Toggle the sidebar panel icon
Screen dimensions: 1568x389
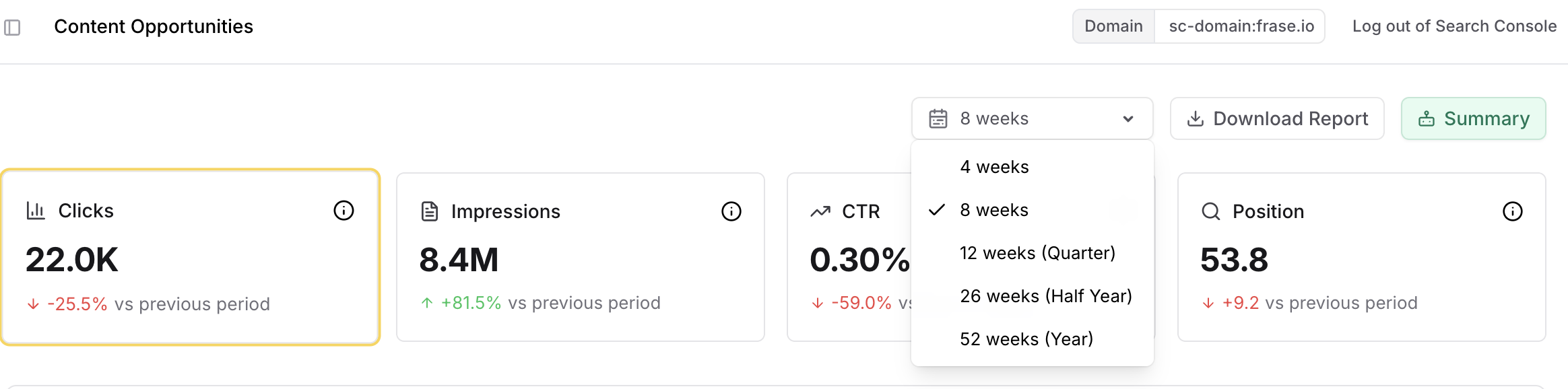[12, 28]
